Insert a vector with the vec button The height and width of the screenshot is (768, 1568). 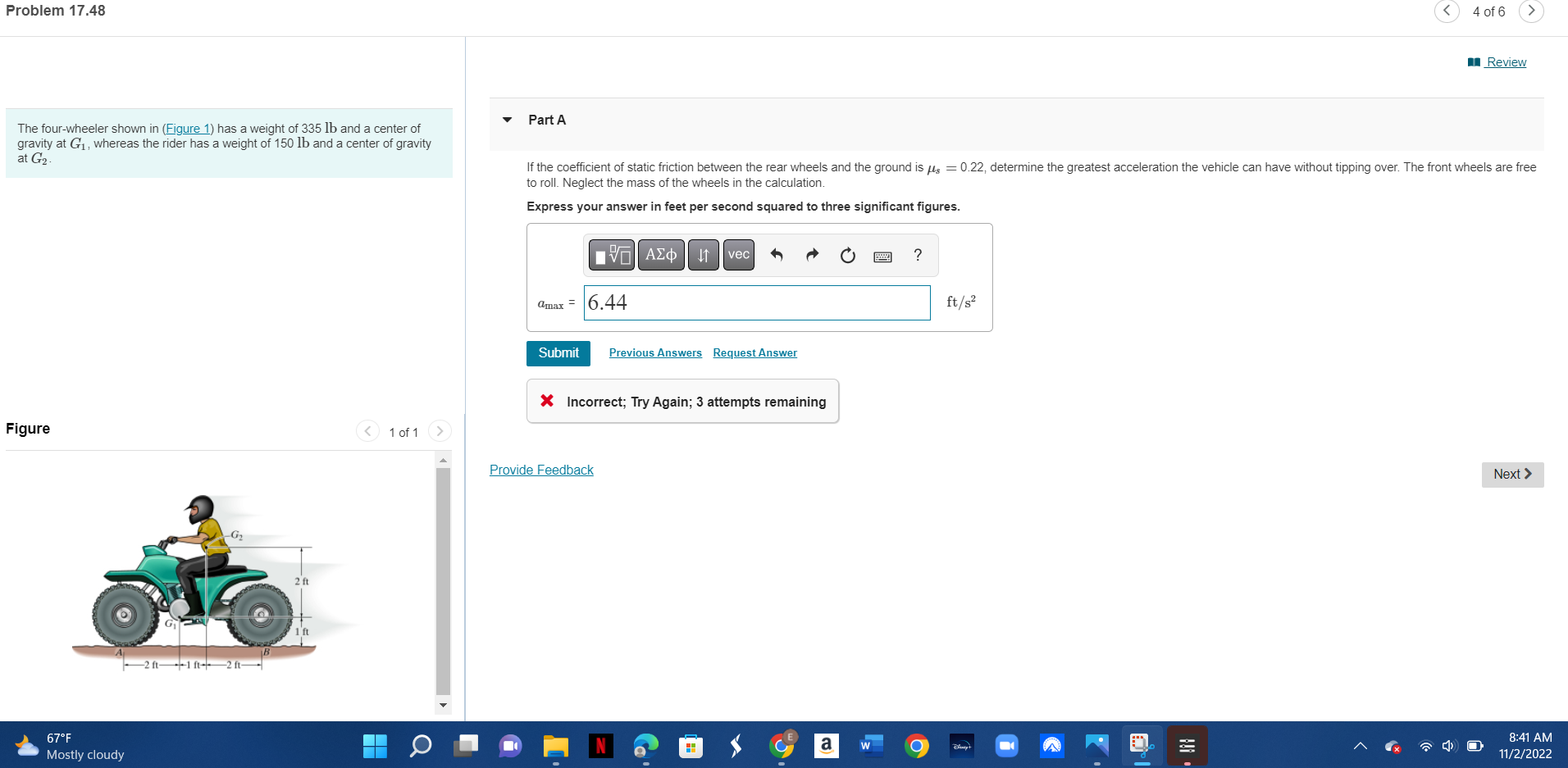pyautogui.click(x=737, y=255)
